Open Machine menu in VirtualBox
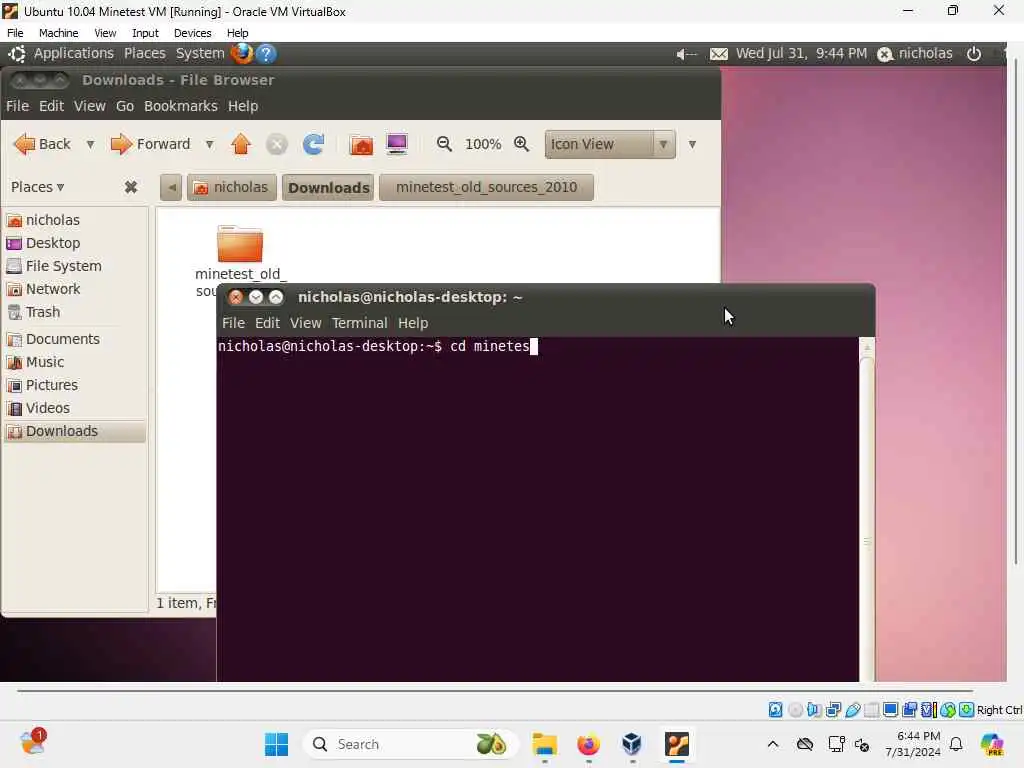 coord(59,33)
